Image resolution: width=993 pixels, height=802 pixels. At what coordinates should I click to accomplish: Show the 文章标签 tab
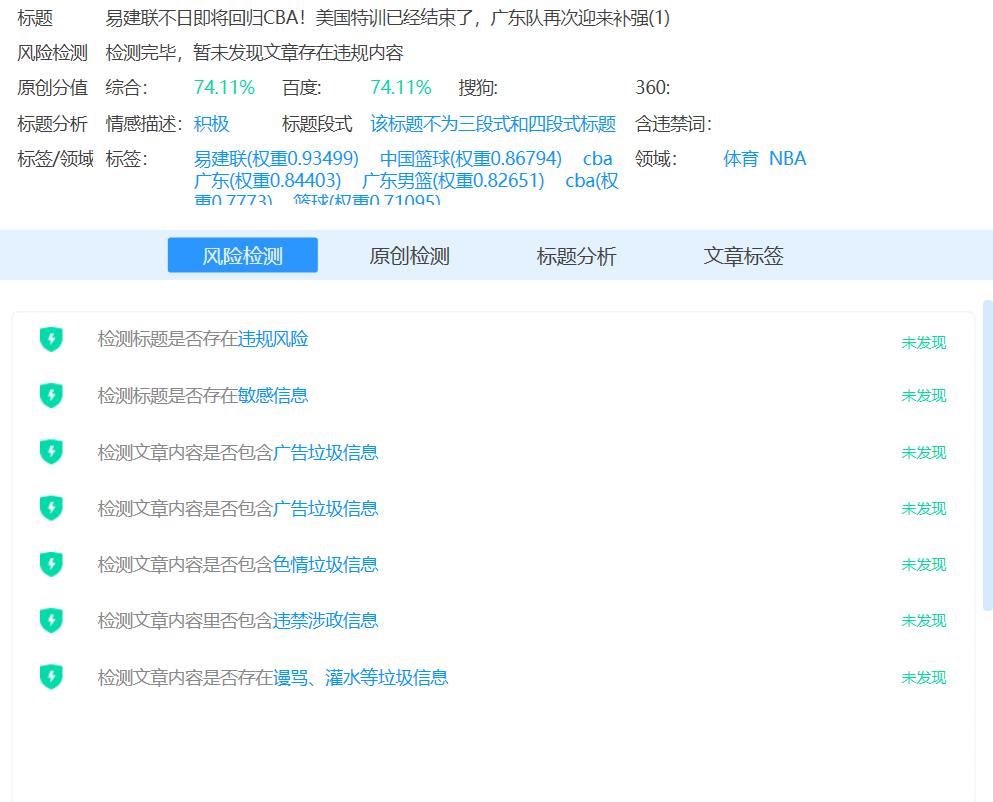(743, 256)
